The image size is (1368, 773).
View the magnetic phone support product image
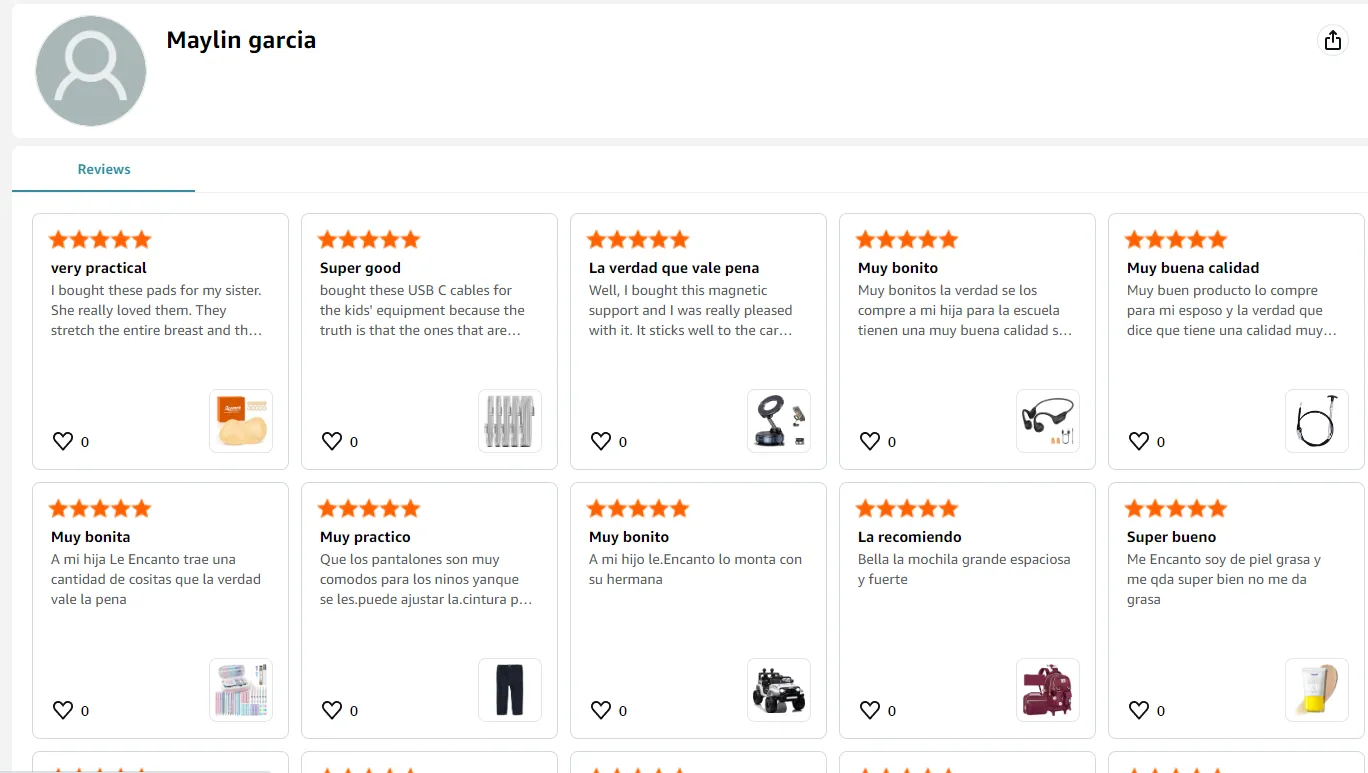[779, 421]
